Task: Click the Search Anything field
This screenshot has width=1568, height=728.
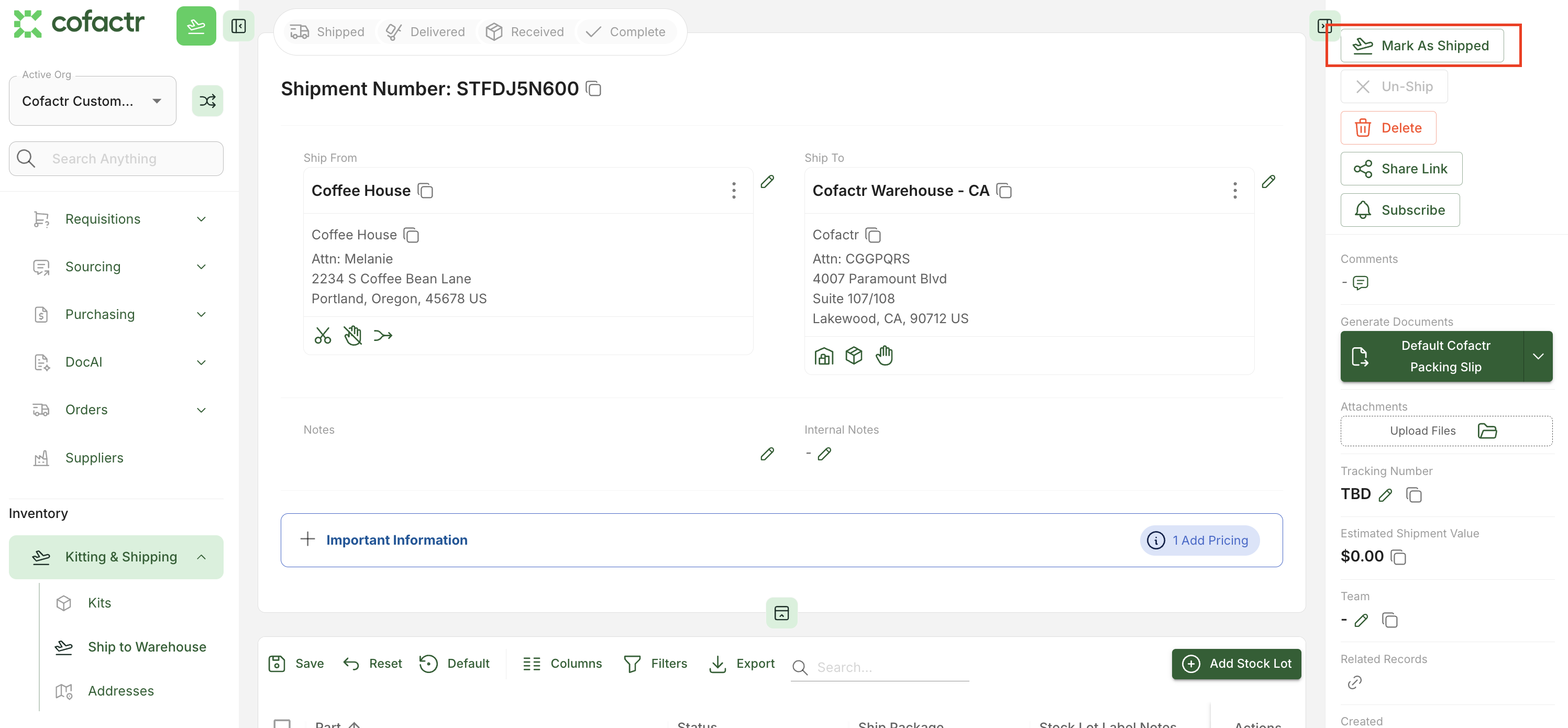Action: pos(116,159)
